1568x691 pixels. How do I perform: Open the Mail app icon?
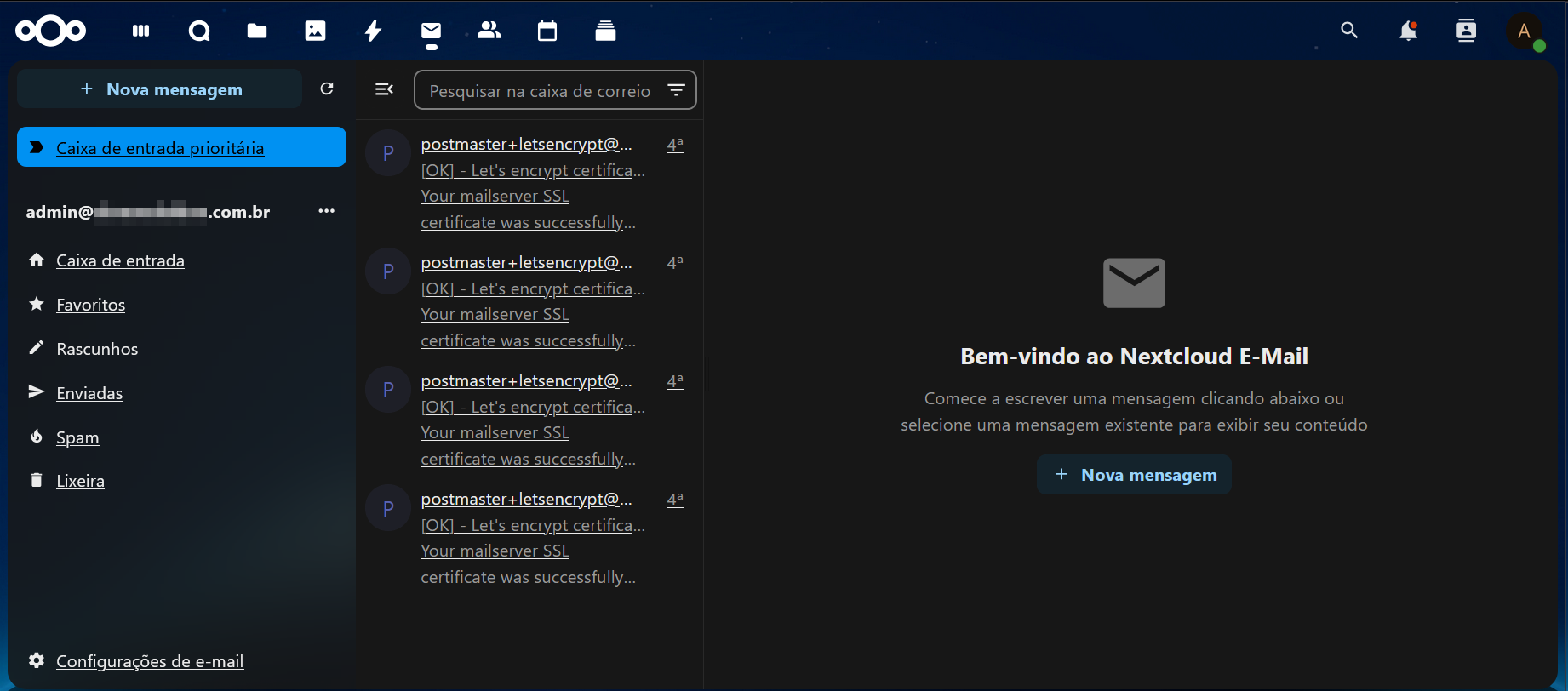[x=431, y=31]
